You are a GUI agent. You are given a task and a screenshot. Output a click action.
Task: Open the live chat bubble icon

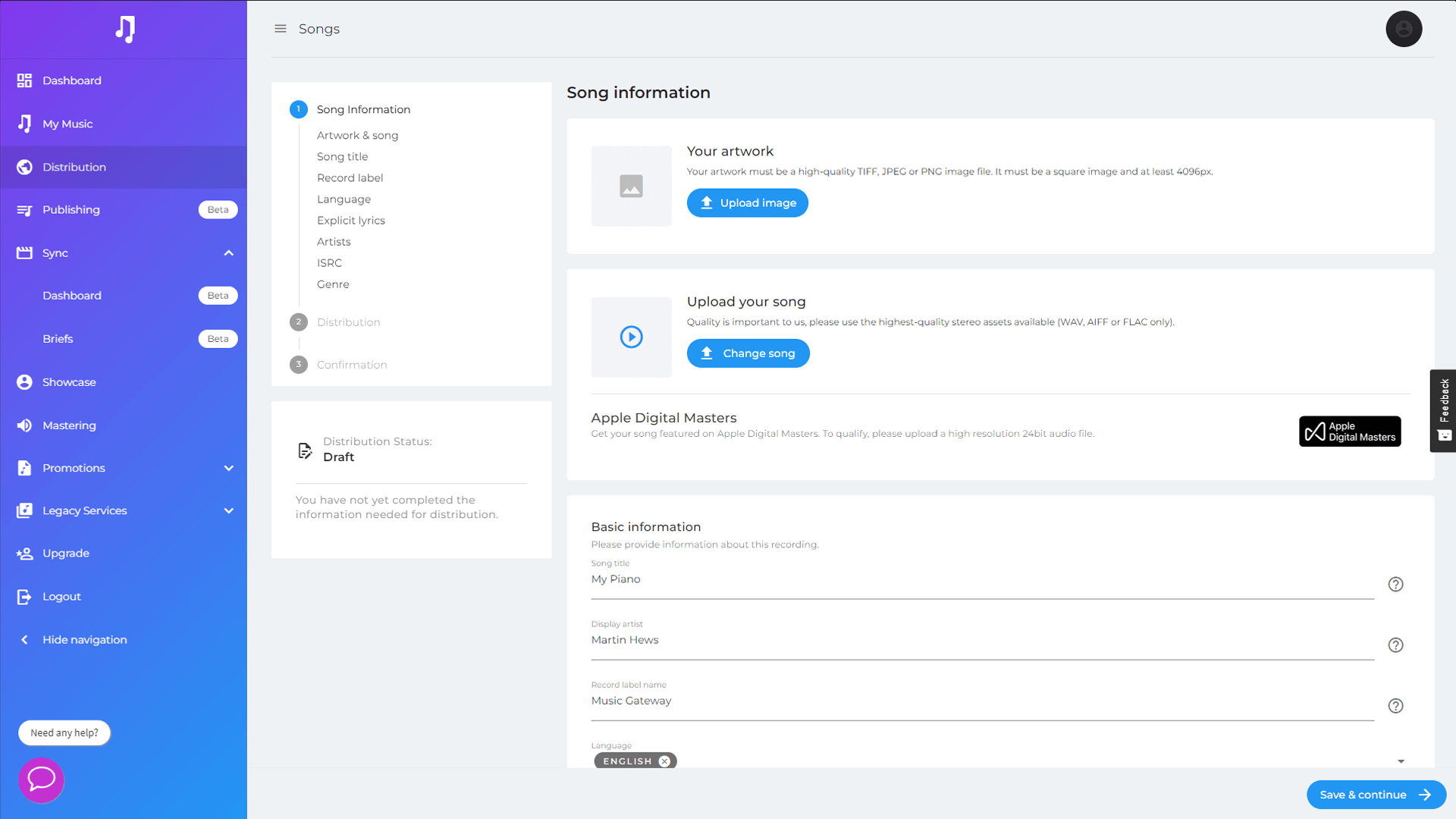(x=41, y=780)
